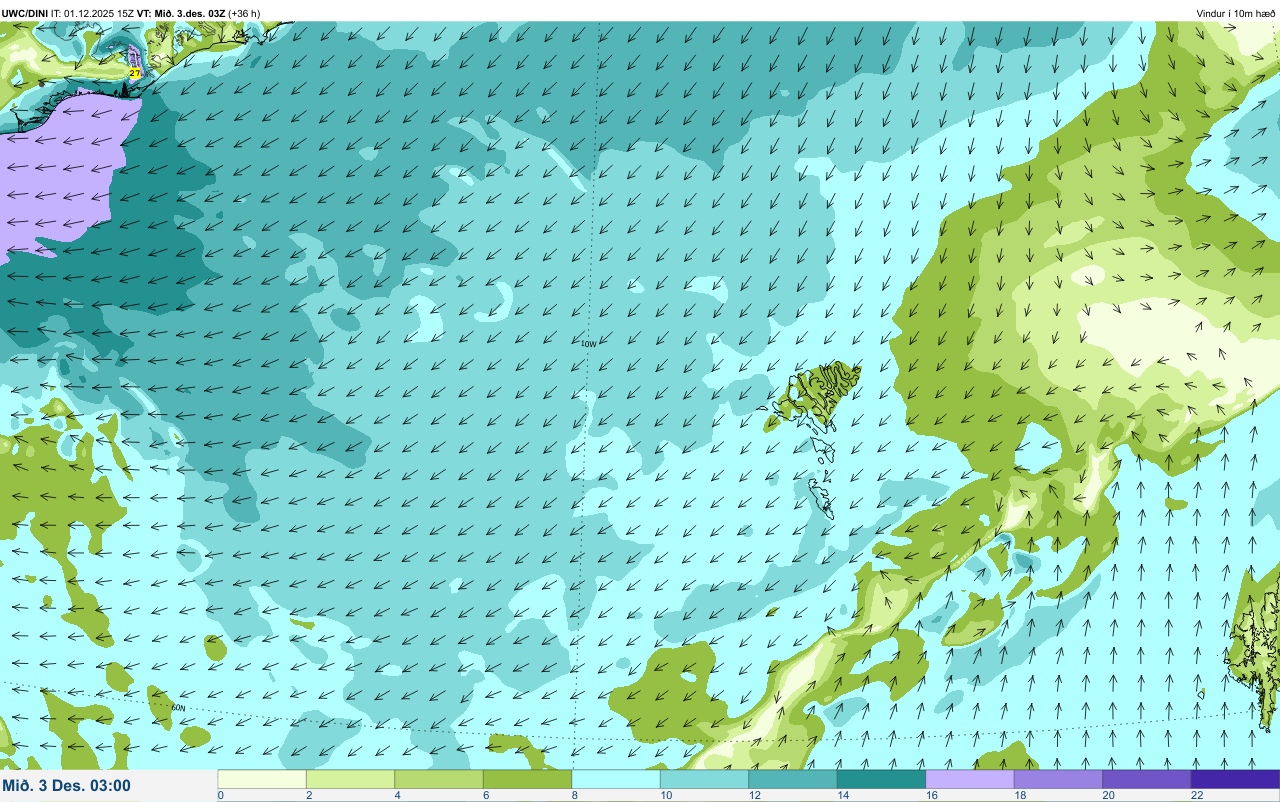Click the '01.12.2025 15Z' initialization time text
1280x802 pixels.
[x=100, y=13]
